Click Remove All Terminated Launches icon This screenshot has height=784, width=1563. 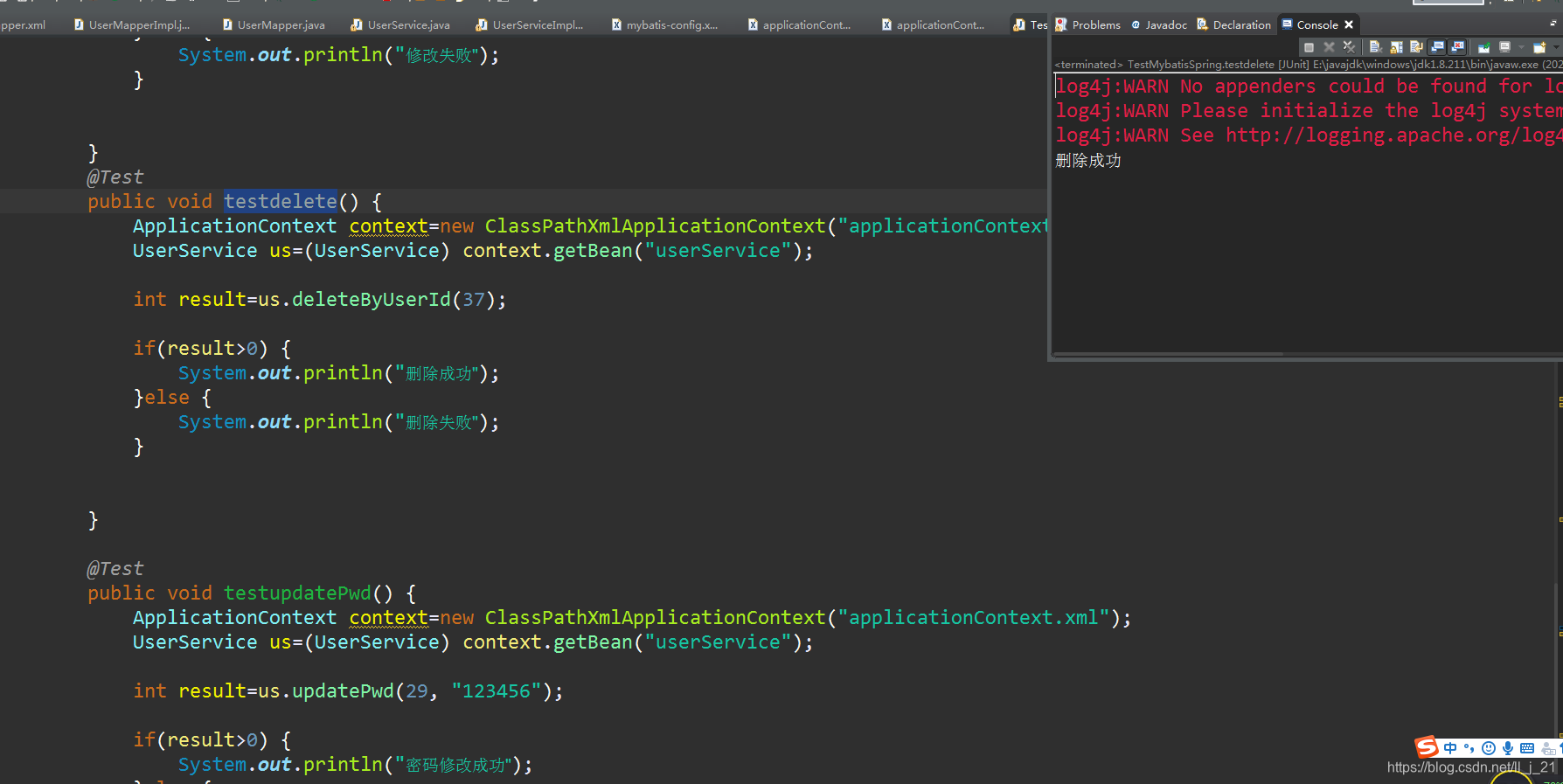point(1349,47)
